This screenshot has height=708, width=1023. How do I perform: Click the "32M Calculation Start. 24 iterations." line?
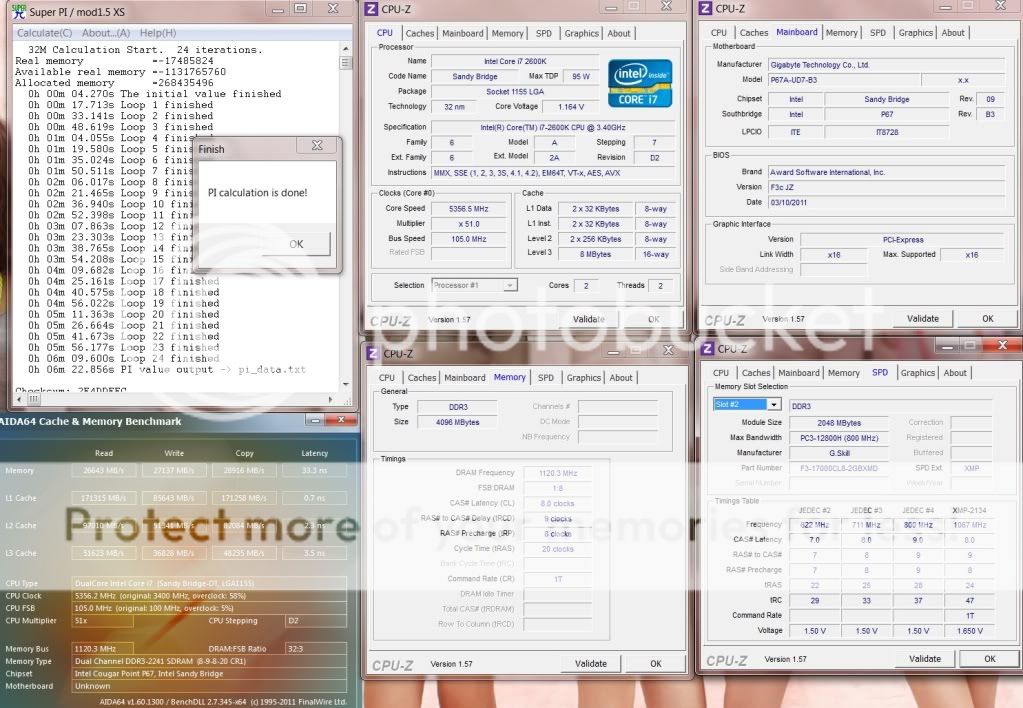click(x=145, y=50)
